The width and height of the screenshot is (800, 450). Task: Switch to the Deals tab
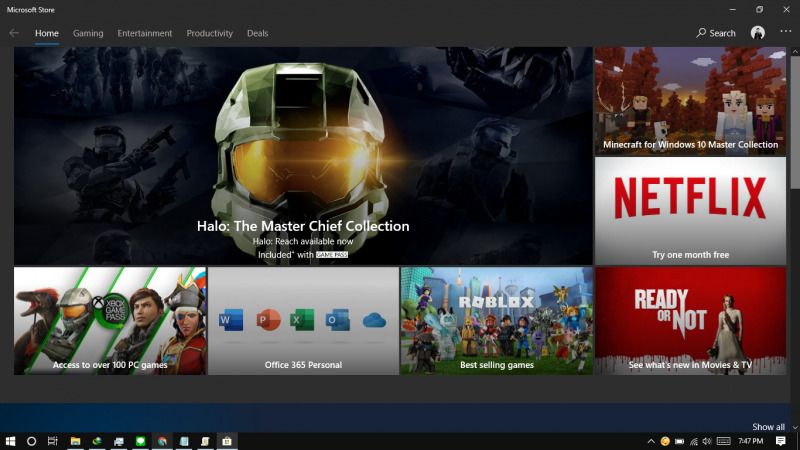(257, 33)
